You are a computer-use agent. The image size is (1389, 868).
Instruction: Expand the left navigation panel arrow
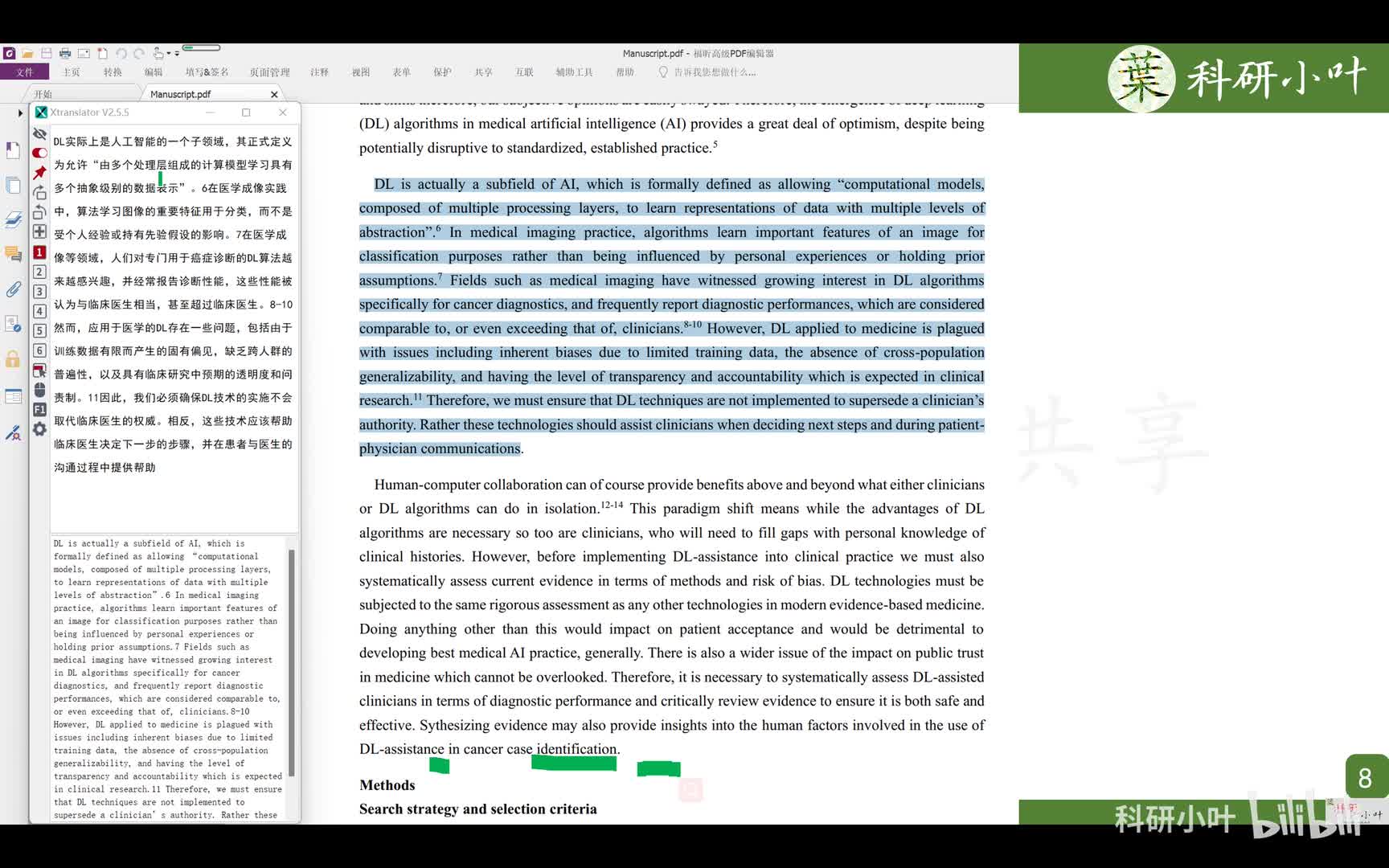(x=20, y=113)
